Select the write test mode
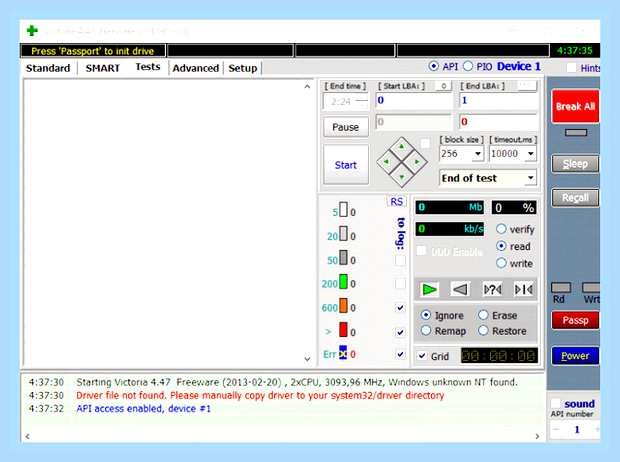This screenshot has height=462, width=620. (x=501, y=263)
